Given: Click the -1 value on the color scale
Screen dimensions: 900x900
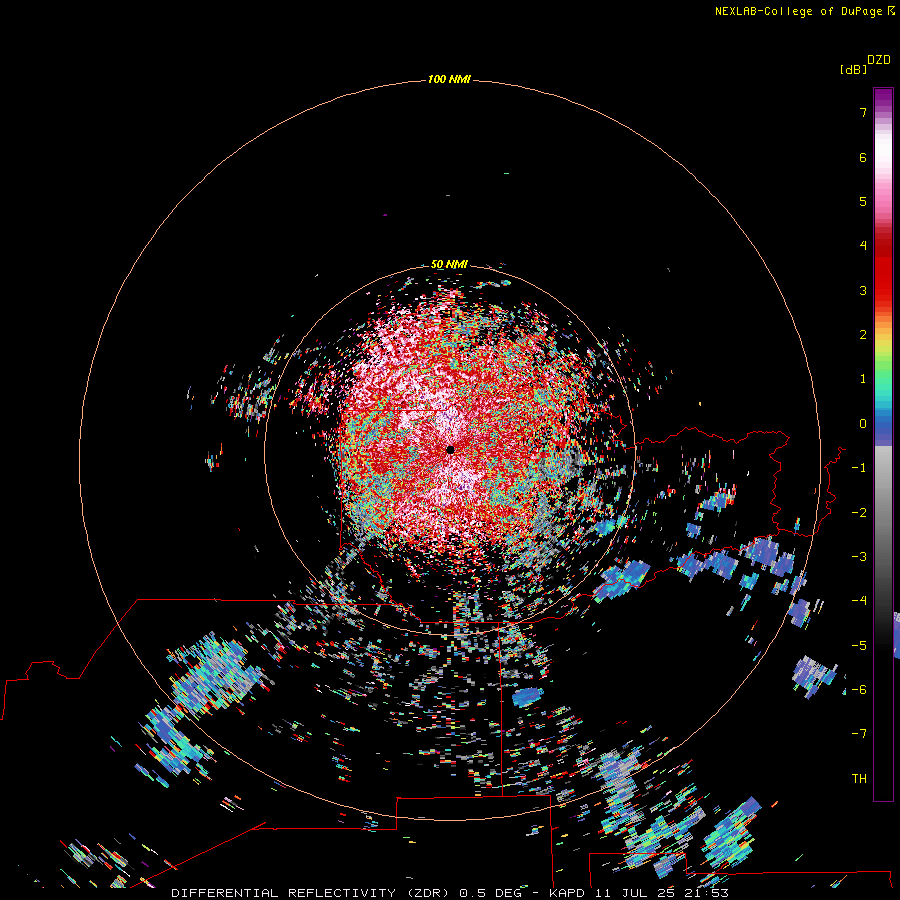Looking at the screenshot, I should (859, 468).
